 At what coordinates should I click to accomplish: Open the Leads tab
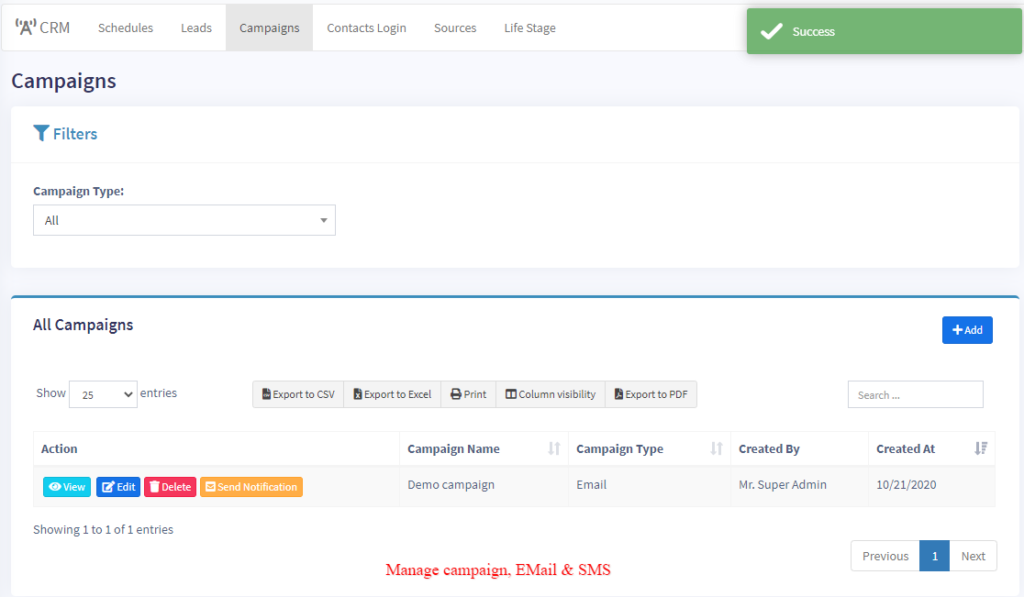tap(196, 28)
